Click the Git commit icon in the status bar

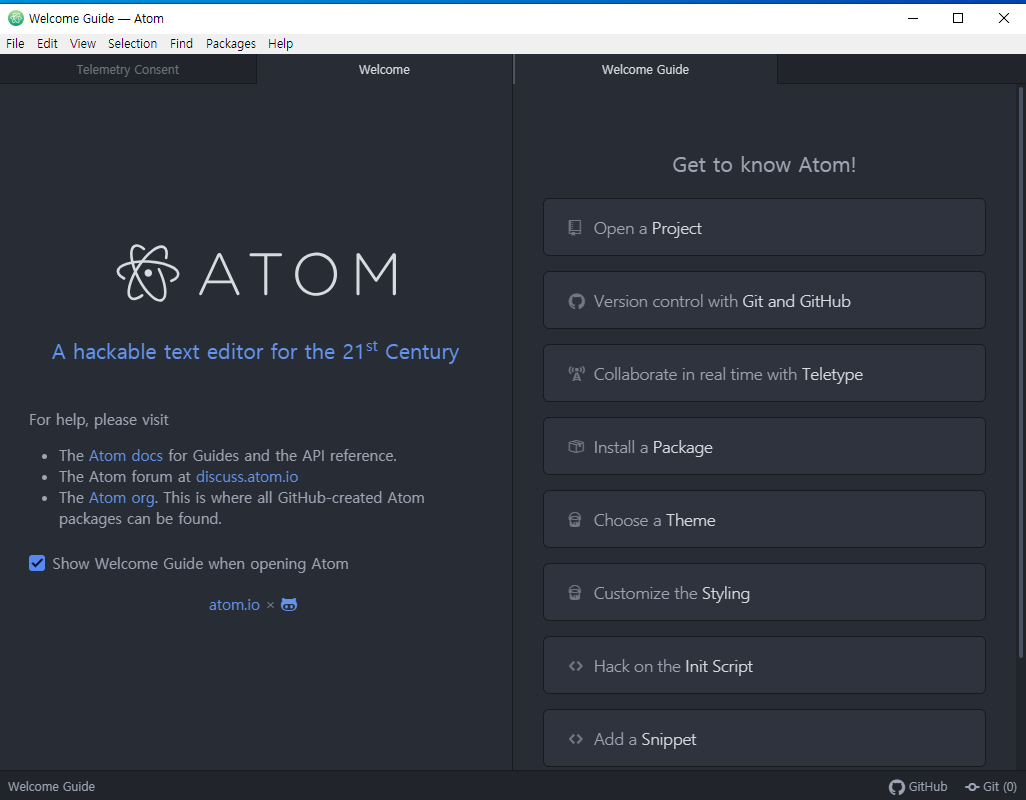[x=972, y=787]
